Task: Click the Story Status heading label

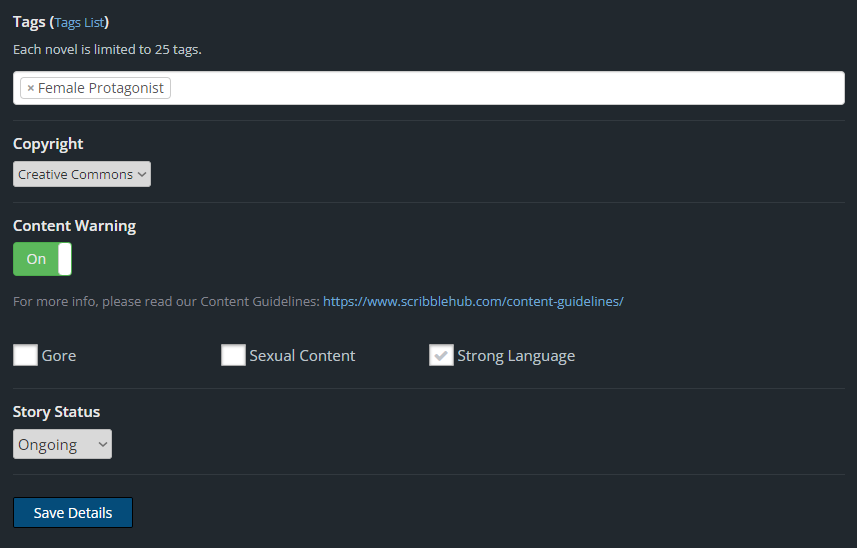Action: point(57,412)
